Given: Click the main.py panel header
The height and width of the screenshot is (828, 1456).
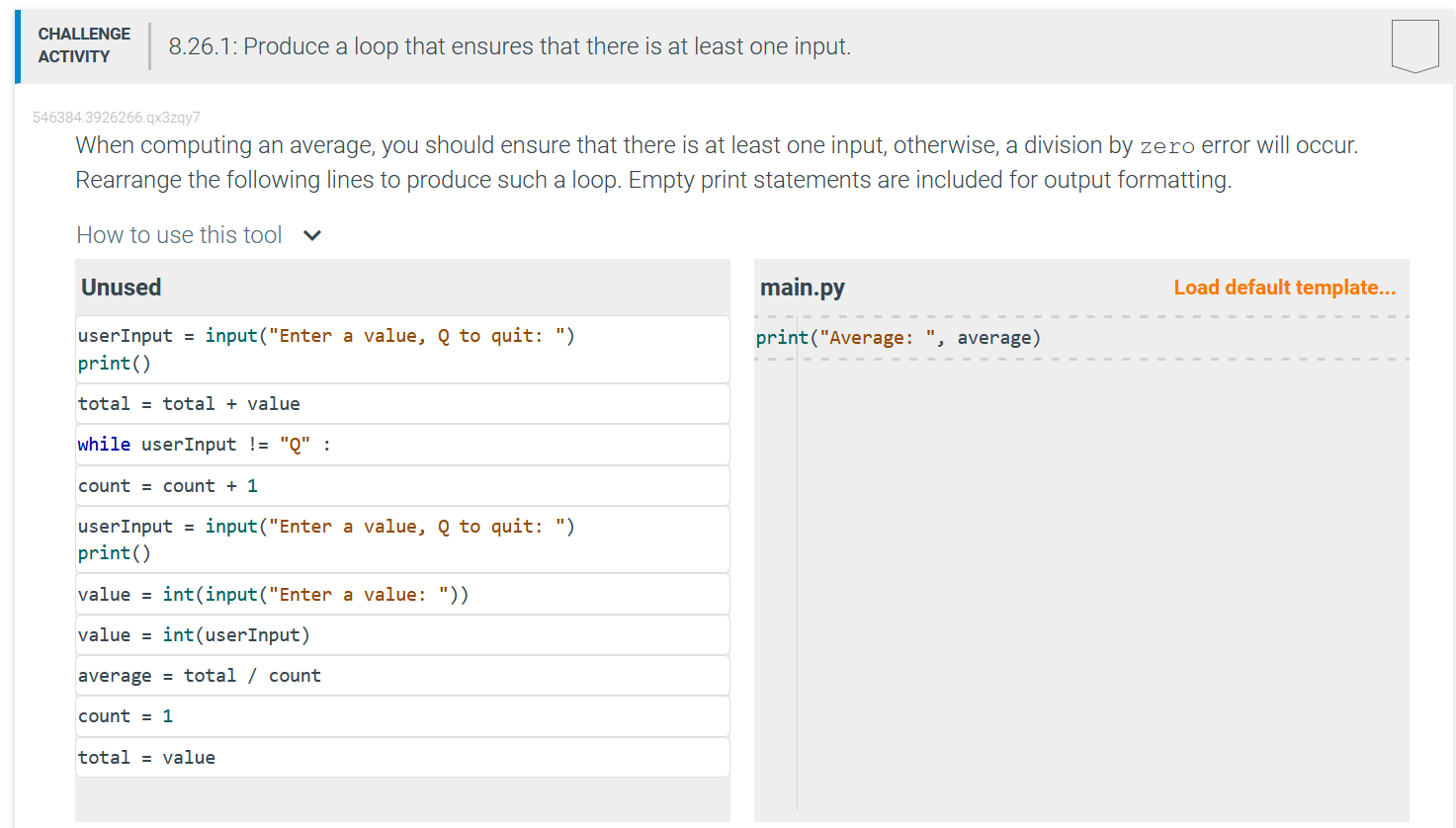Looking at the screenshot, I should (803, 287).
